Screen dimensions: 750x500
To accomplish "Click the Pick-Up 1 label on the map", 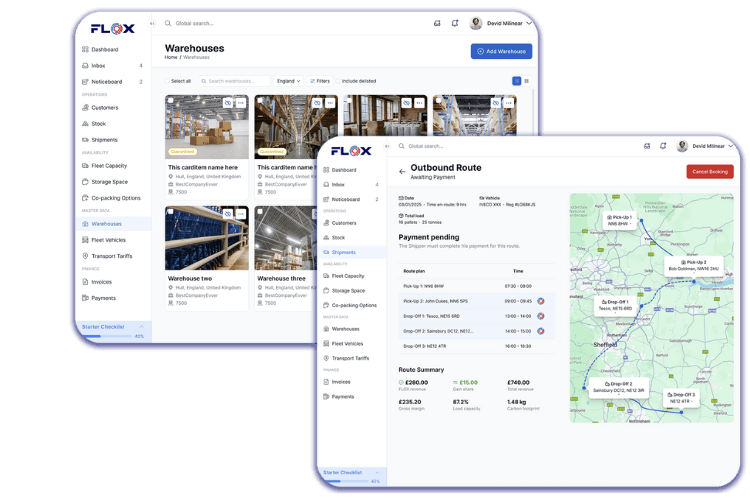I will (619, 220).
